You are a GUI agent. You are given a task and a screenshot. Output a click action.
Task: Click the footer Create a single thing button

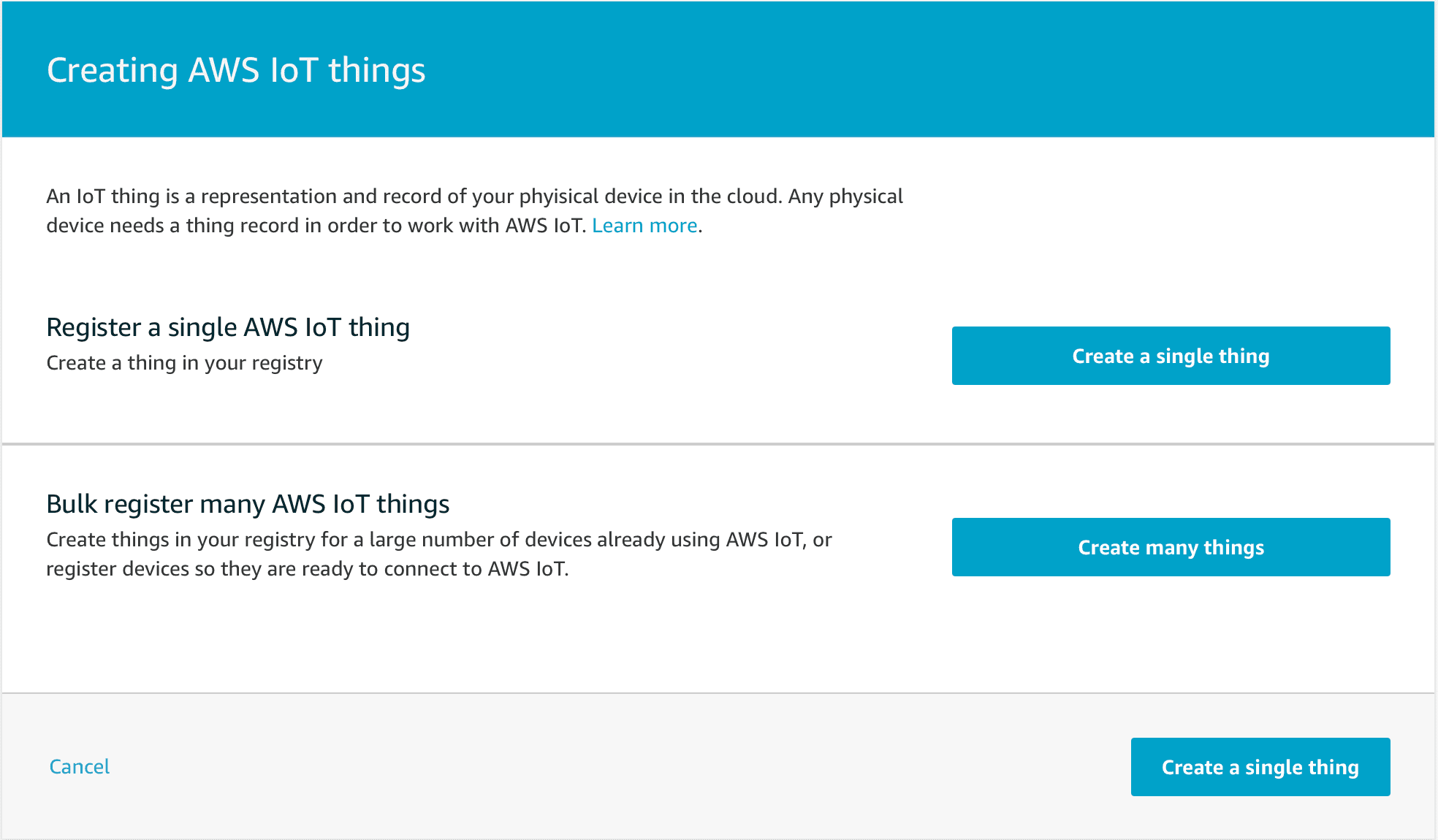1260,767
